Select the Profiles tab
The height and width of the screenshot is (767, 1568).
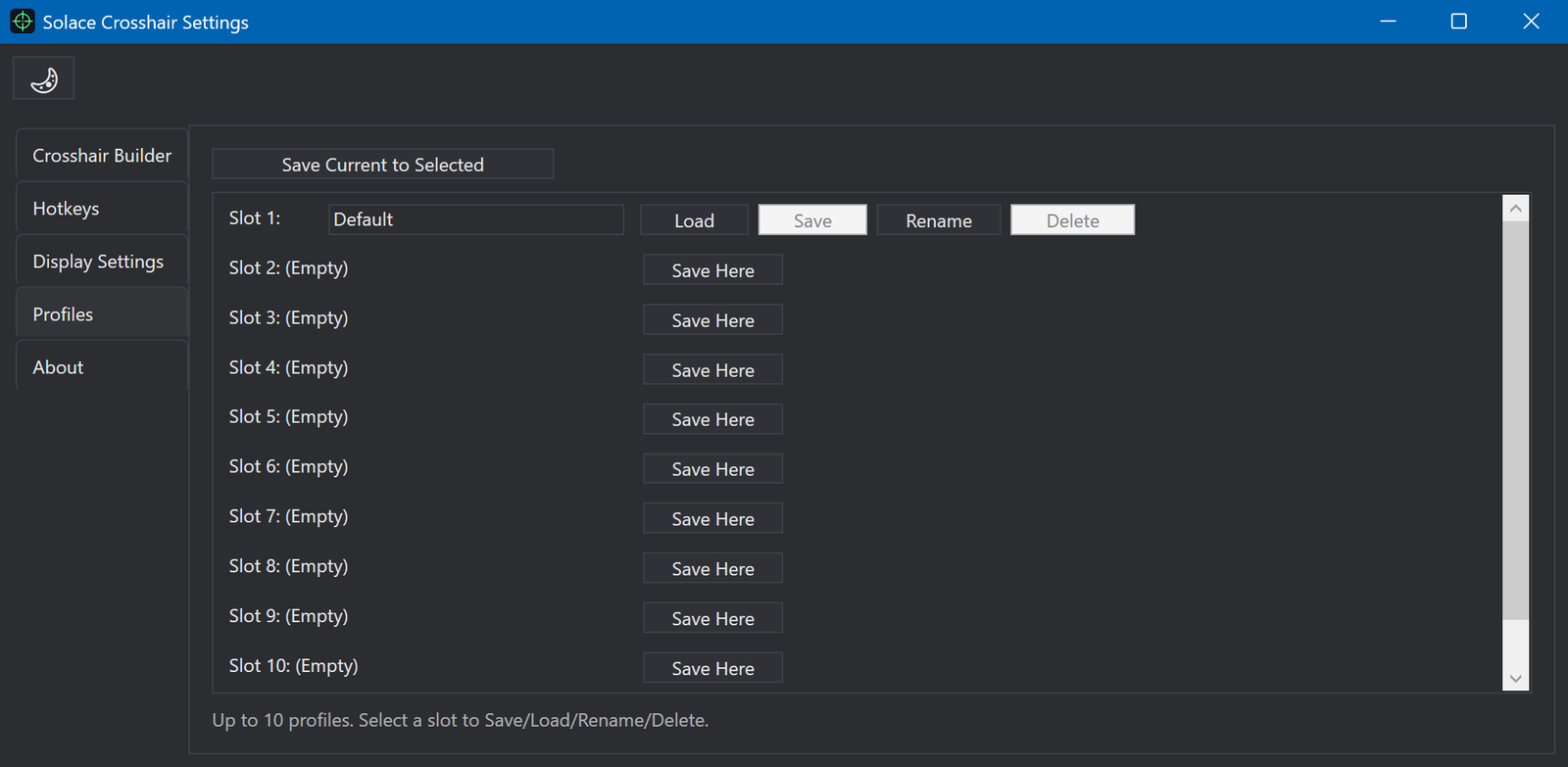[102, 313]
